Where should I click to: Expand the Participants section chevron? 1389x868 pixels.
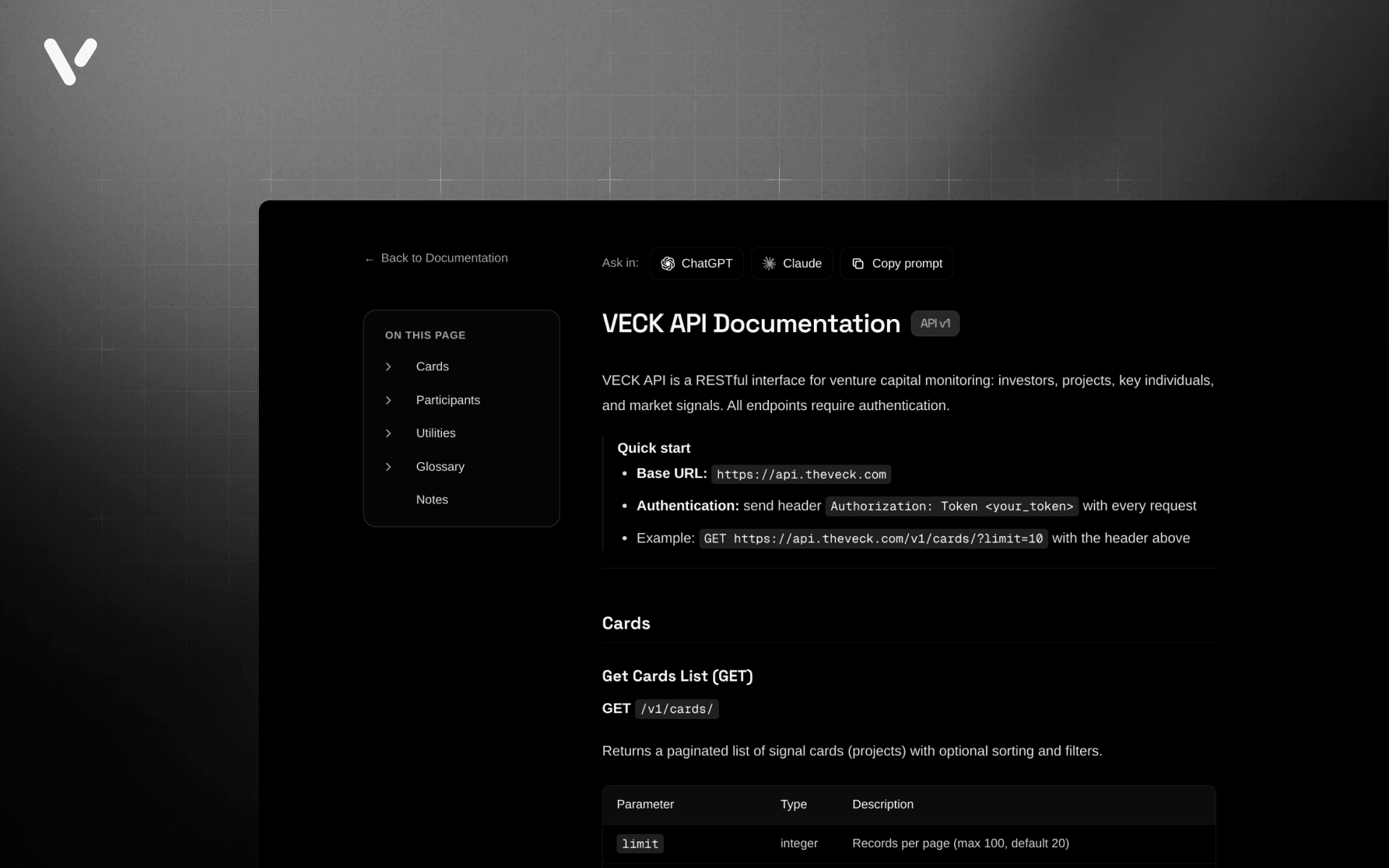pos(388,400)
